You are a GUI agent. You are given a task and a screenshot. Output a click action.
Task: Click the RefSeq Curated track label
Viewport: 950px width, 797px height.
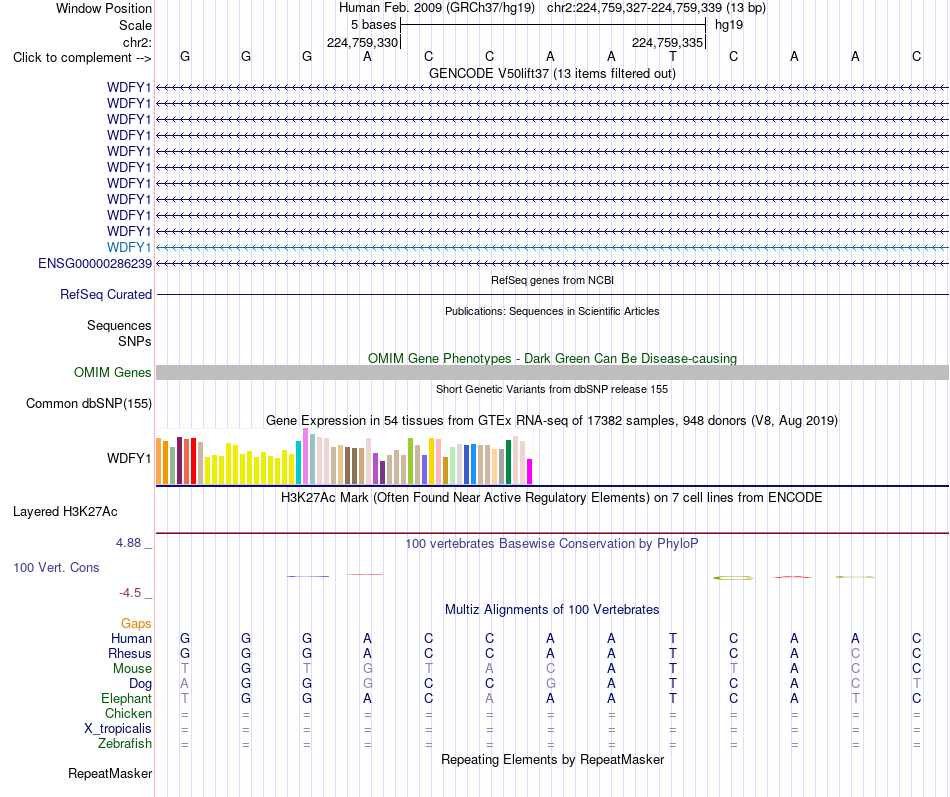(x=105, y=295)
